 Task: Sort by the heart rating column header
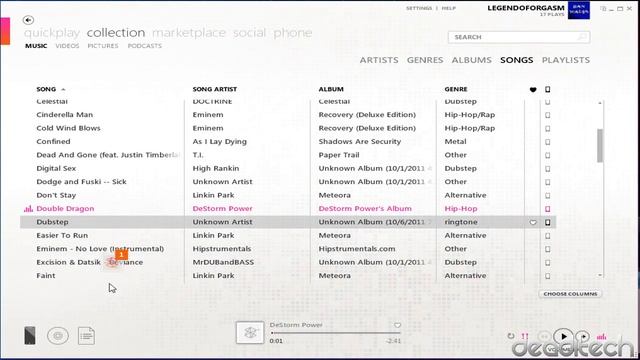pyautogui.click(x=533, y=89)
